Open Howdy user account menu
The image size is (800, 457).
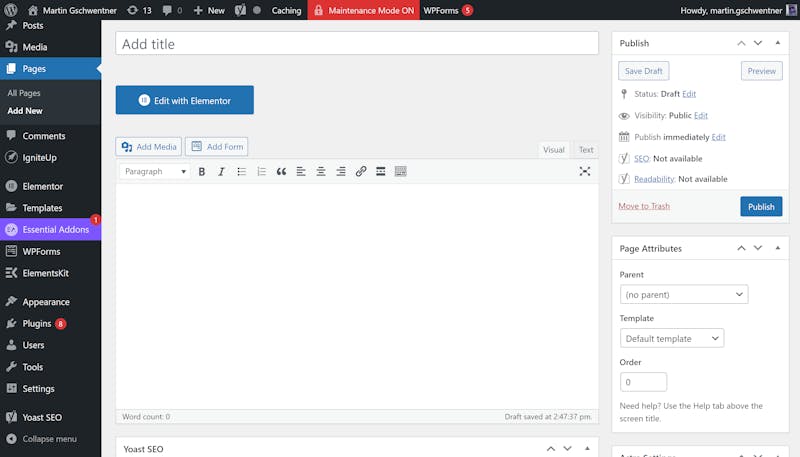[737, 10]
